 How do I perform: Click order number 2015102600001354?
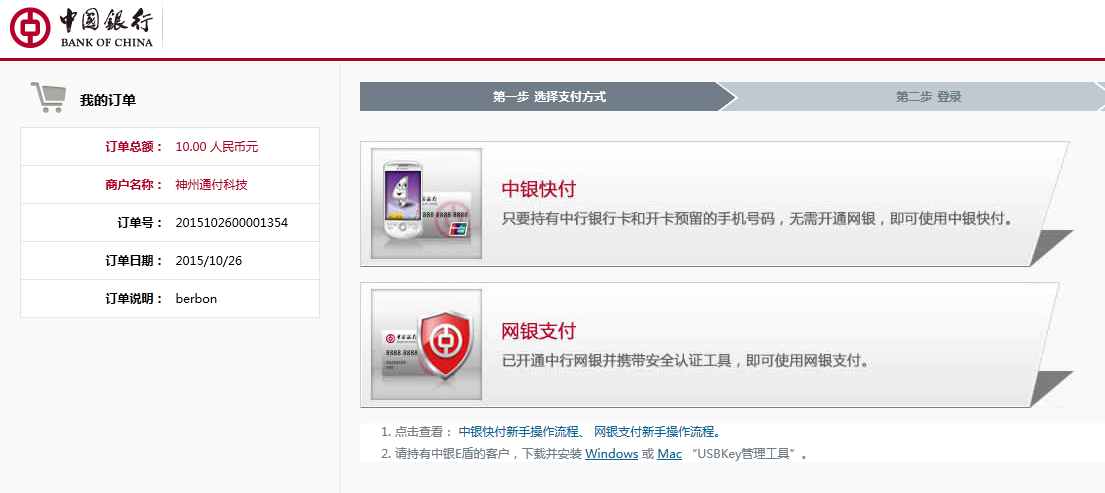[x=232, y=223]
